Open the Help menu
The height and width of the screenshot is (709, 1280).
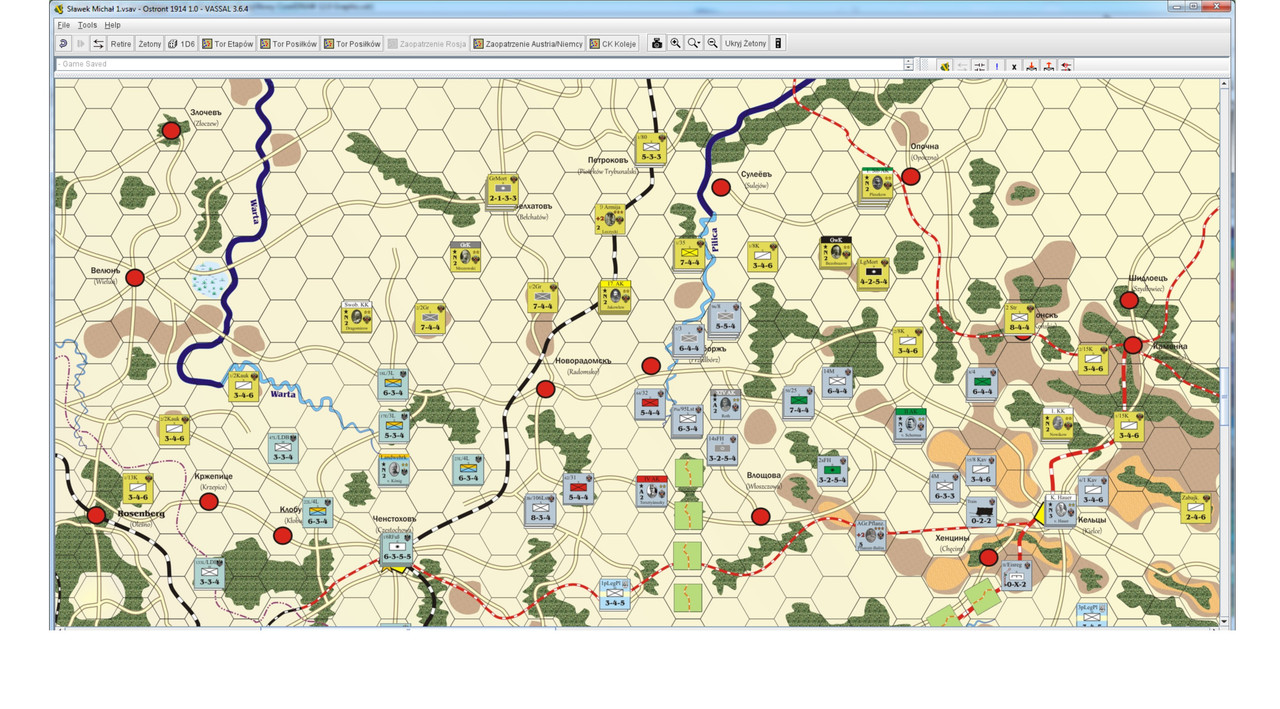112,24
